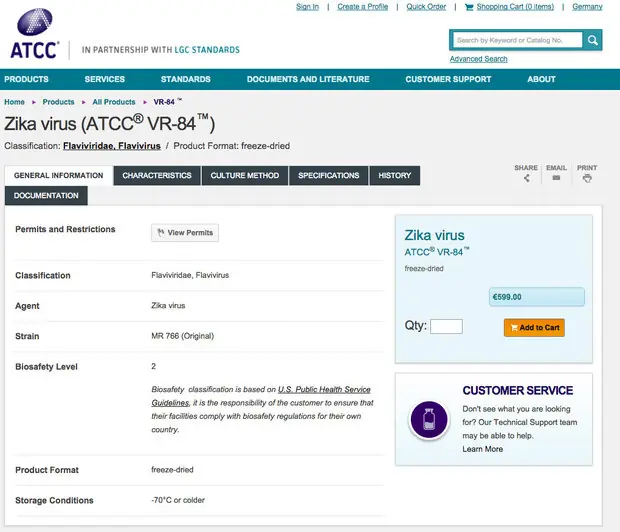The height and width of the screenshot is (532, 620).
Task: Click the Print icon
Action: click(x=587, y=178)
